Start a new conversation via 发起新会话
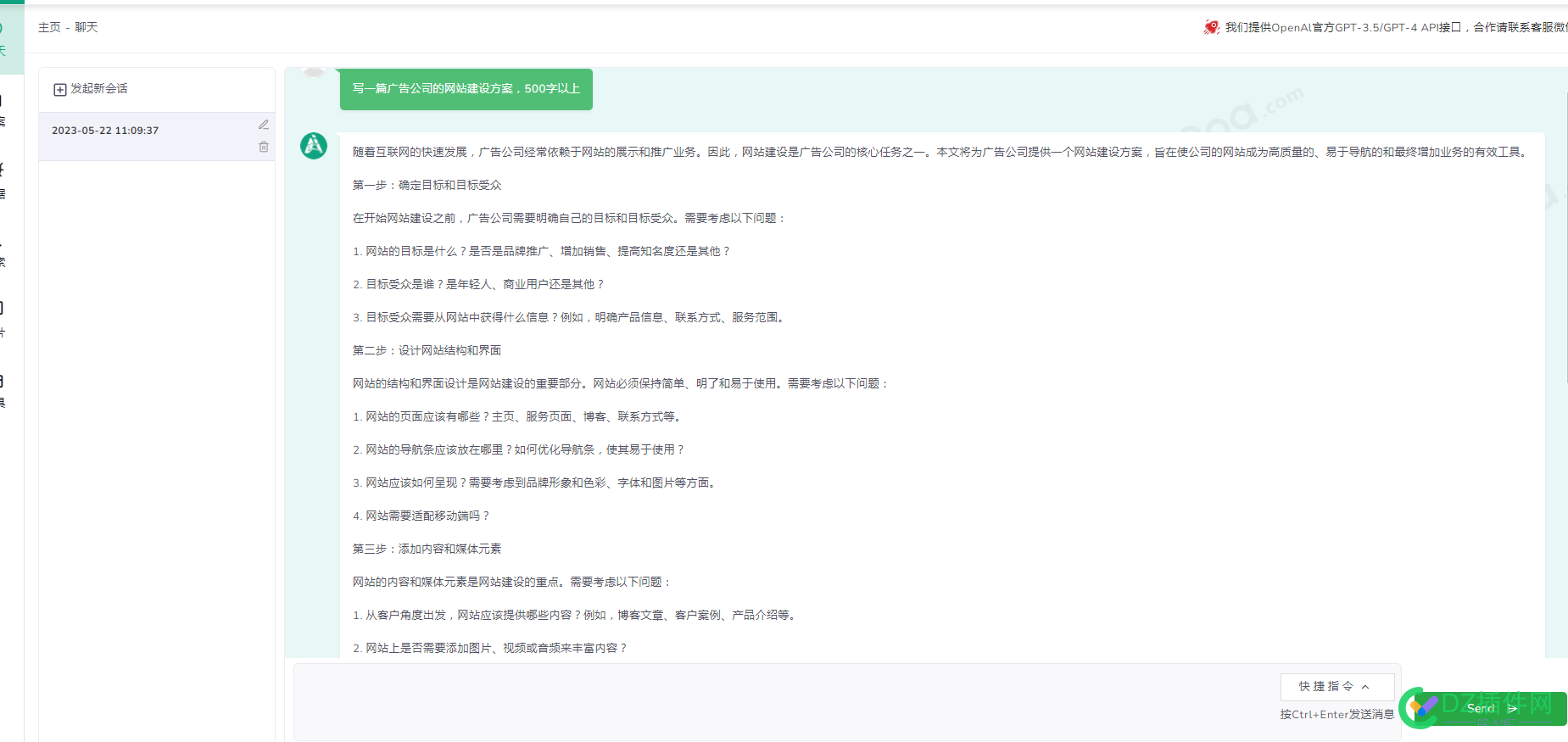The image size is (1568, 742). point(91,89)
